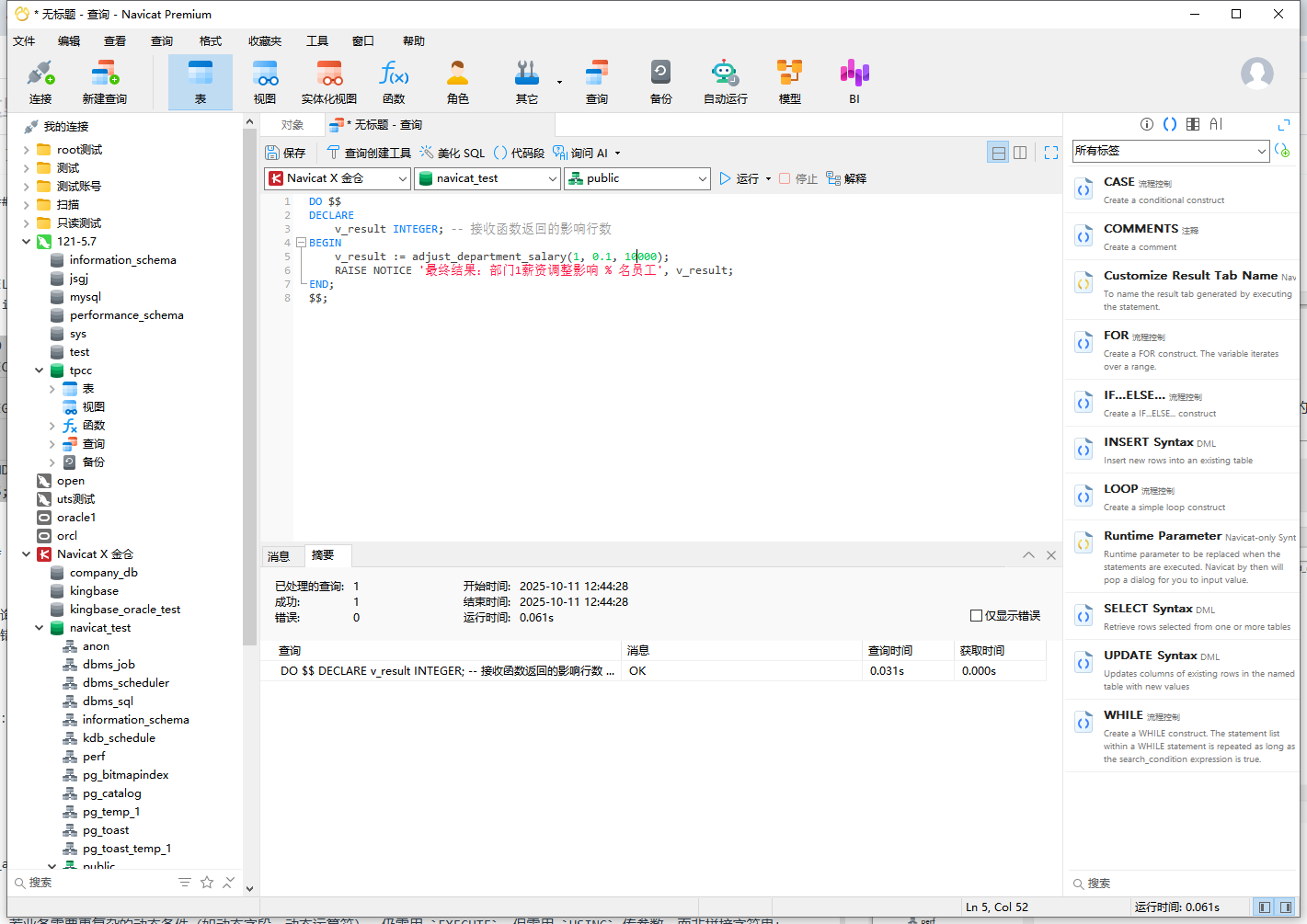Open the 所有标签 tags dropdown
This screenshot has height=924, width=1307.
click(x=1171, y=151)
